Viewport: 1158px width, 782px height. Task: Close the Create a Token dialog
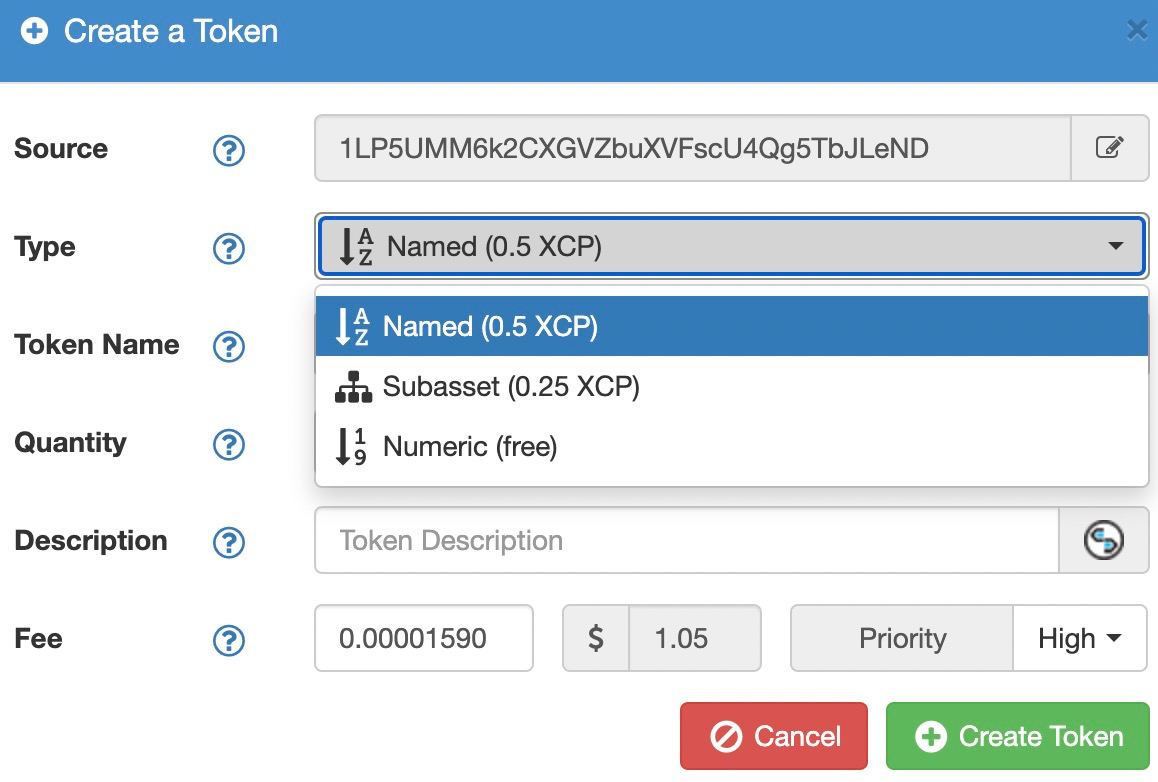click(1137, 30)
